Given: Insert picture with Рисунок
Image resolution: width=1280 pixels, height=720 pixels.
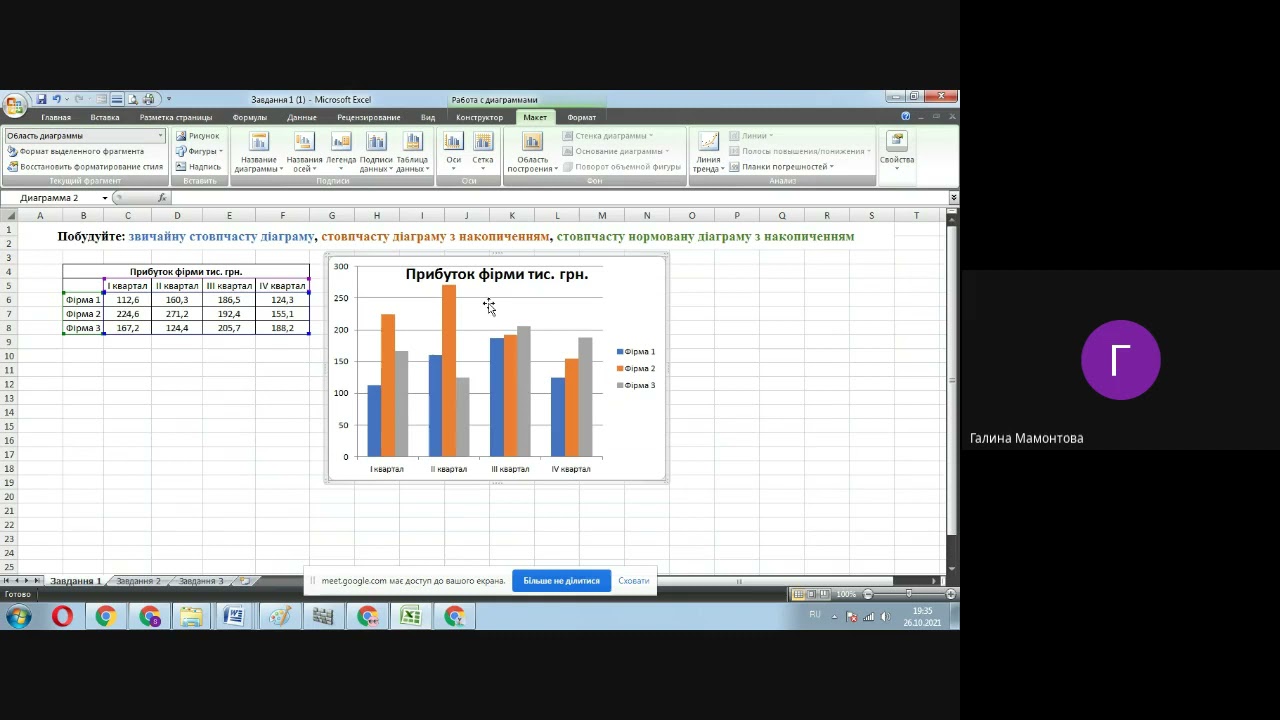Looking at the screenshot, I should (x=198, y=136).
